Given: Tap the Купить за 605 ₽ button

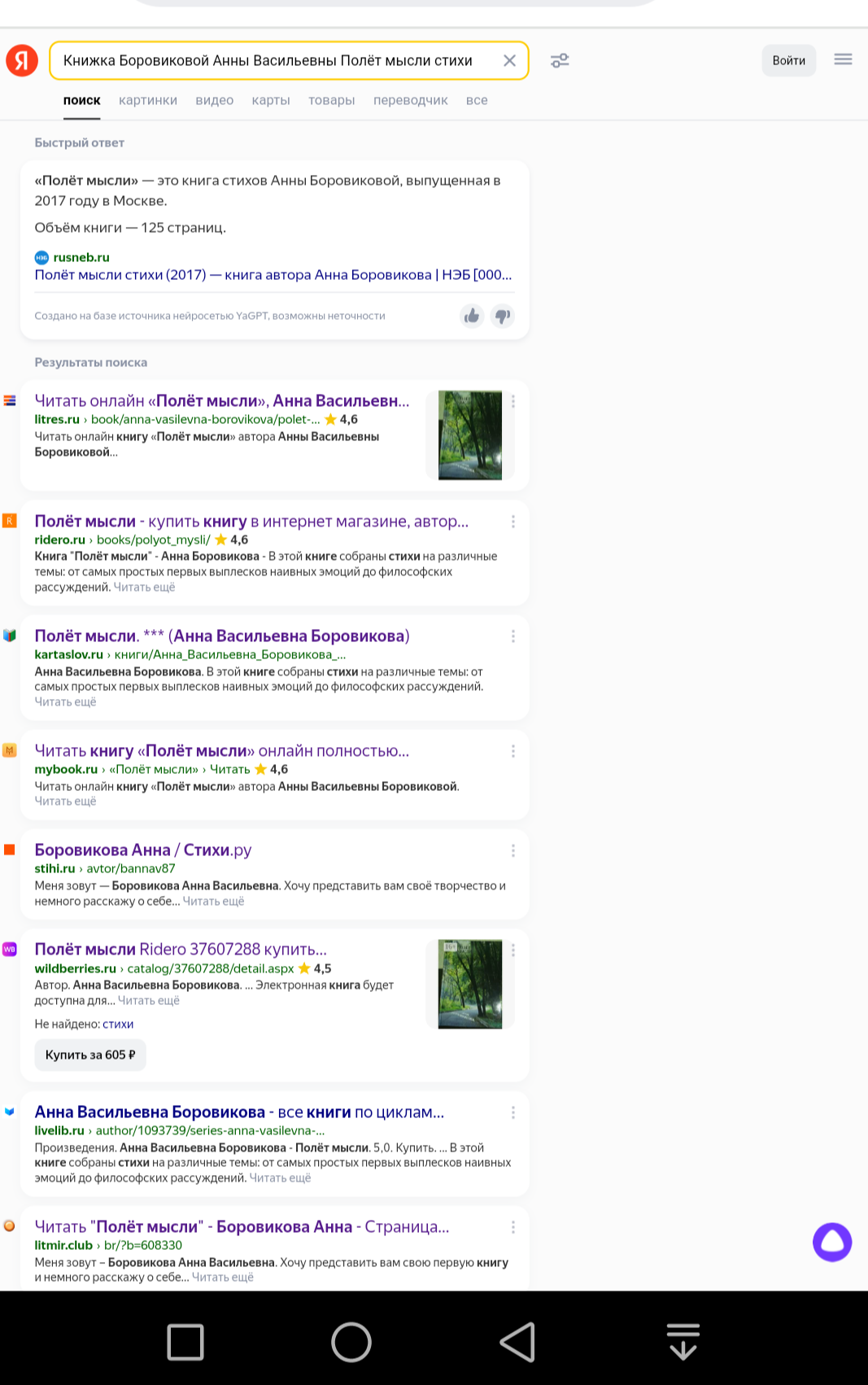Looking at the screenshot, I should [x=90, y=1055].
